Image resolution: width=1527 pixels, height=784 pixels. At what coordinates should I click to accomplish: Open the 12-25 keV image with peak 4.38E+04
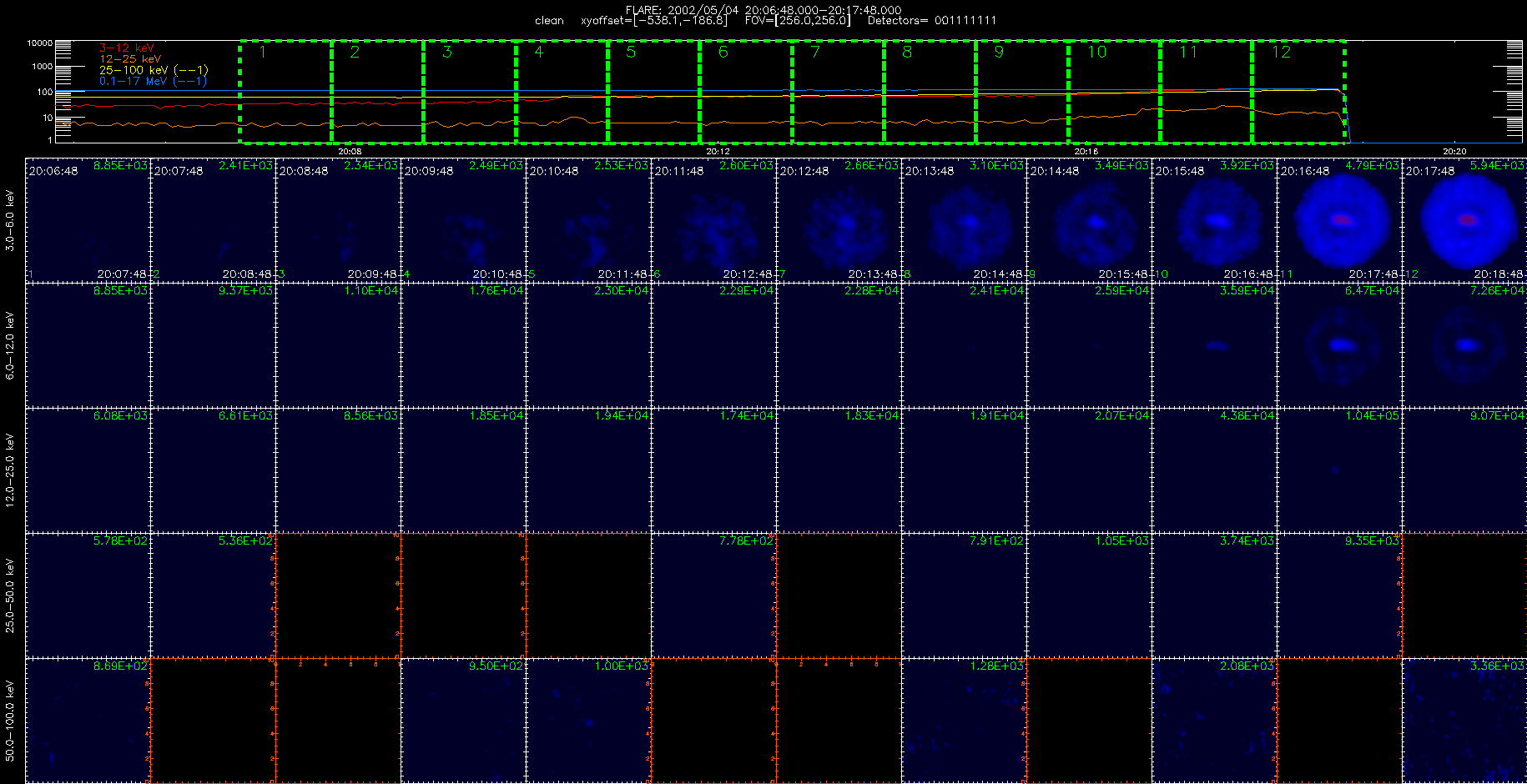coord(1215,470)
